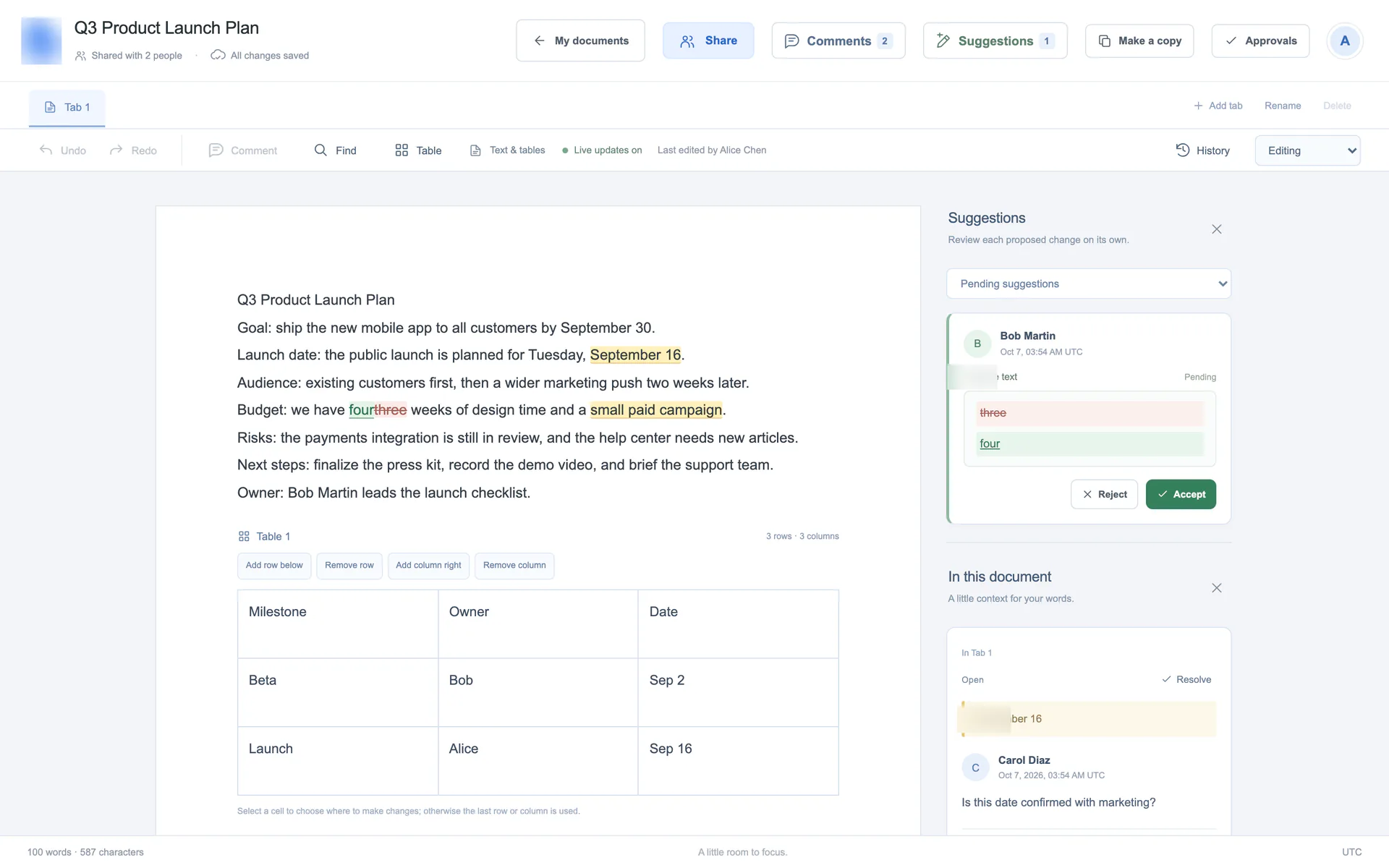Open the Editing mode dropdown

tap(1307, 150)
